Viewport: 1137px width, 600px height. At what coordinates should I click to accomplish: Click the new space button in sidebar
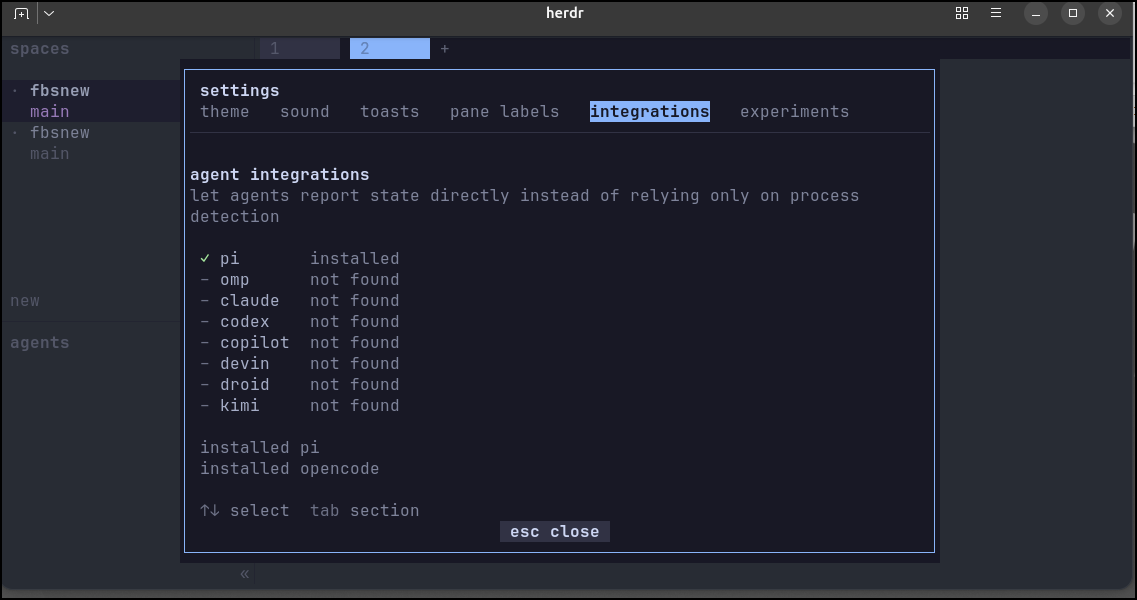click(x=25, y=300)
